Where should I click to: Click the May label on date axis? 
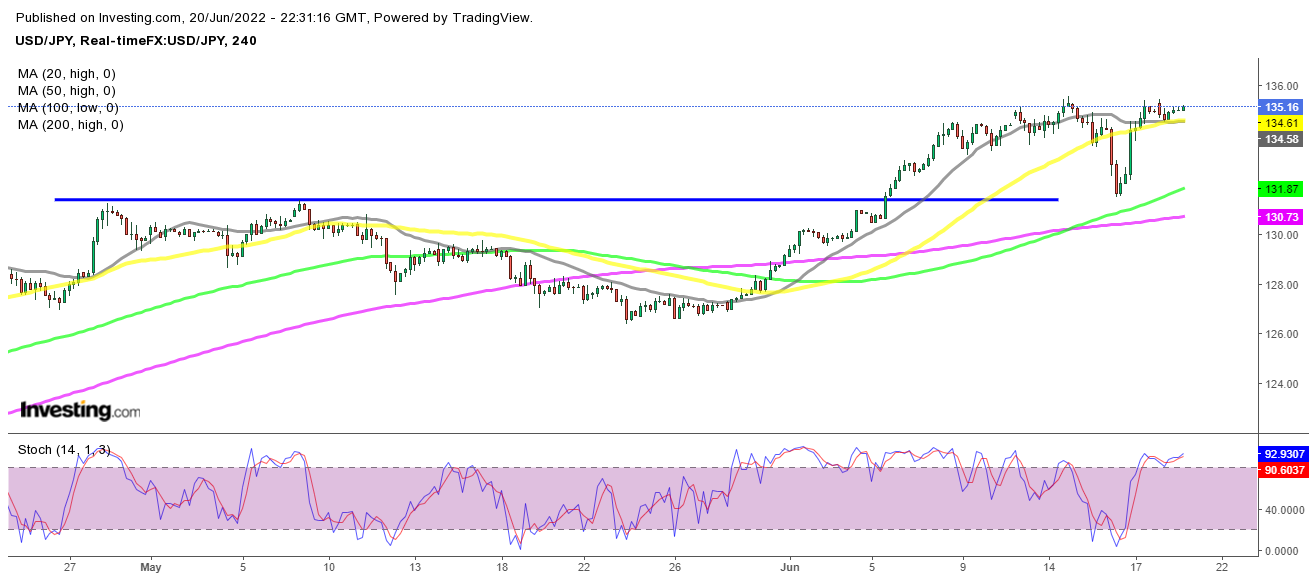tap(150, 568)
